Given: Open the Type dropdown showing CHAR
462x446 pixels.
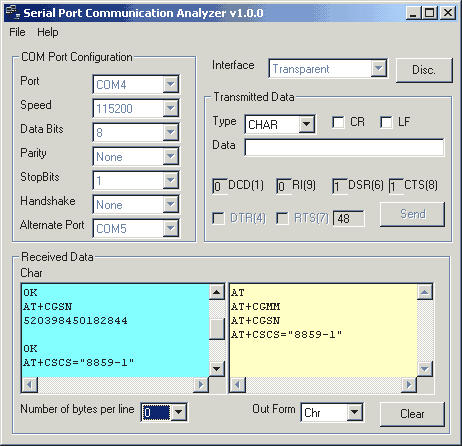Looking at the screenshot, I should click(x=307, y=124).
